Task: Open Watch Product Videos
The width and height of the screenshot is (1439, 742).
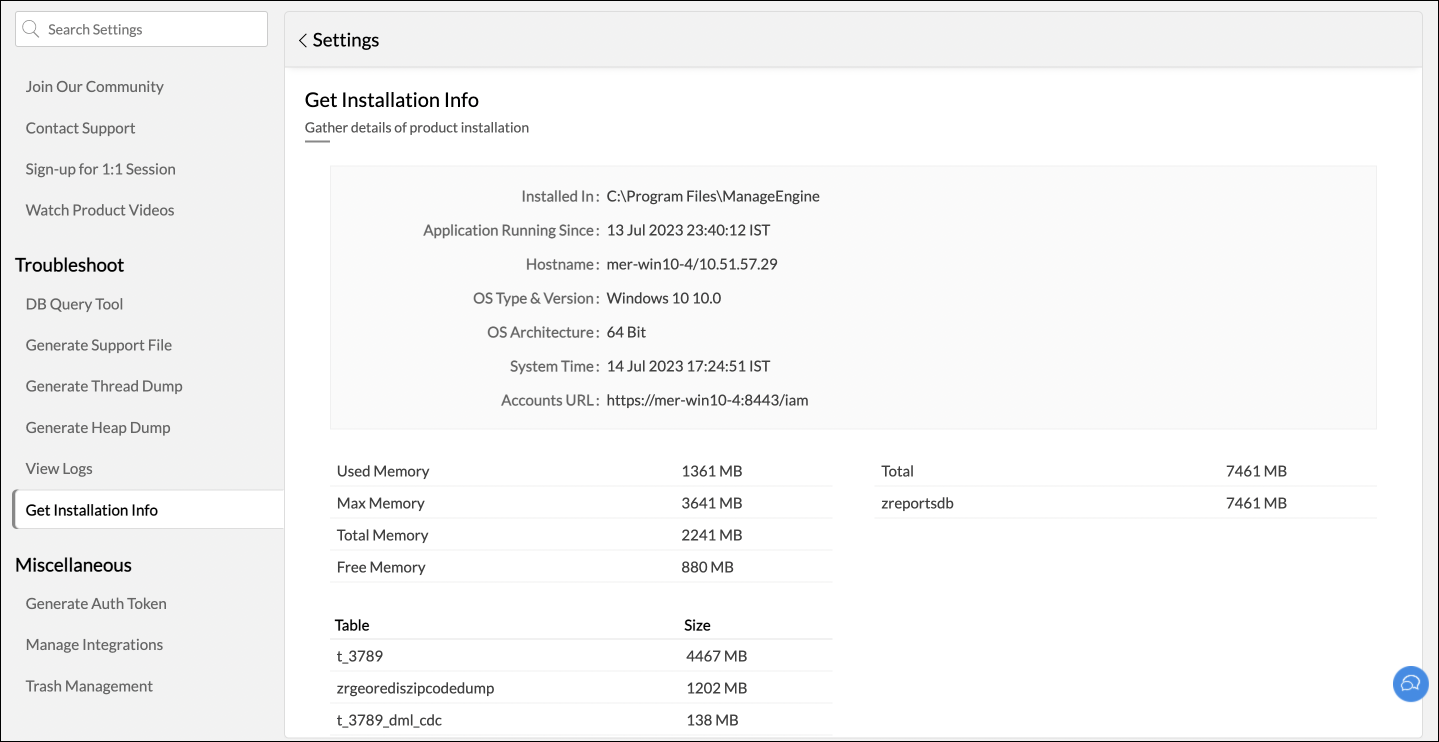Action: click(100, 210)
